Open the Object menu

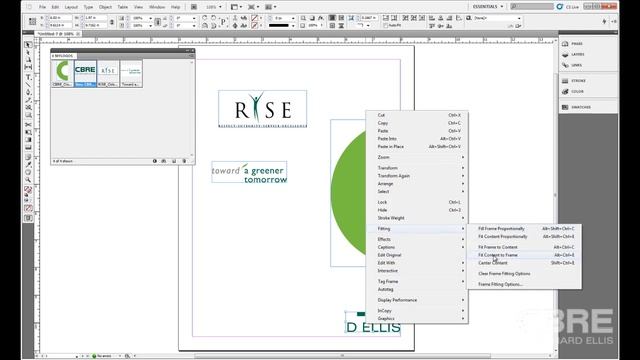(105, 7)
